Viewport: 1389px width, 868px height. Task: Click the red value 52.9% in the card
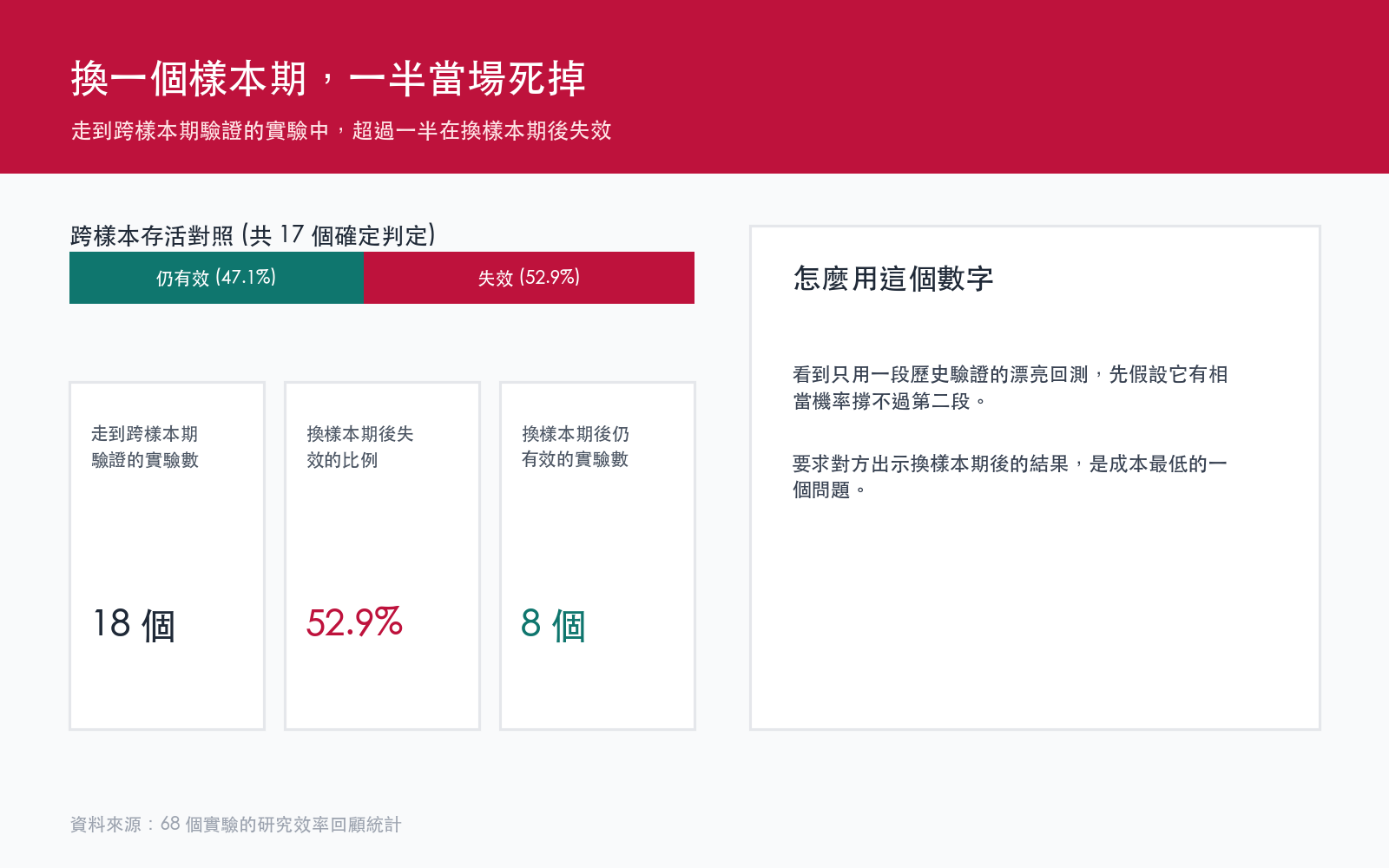(354, 622)
